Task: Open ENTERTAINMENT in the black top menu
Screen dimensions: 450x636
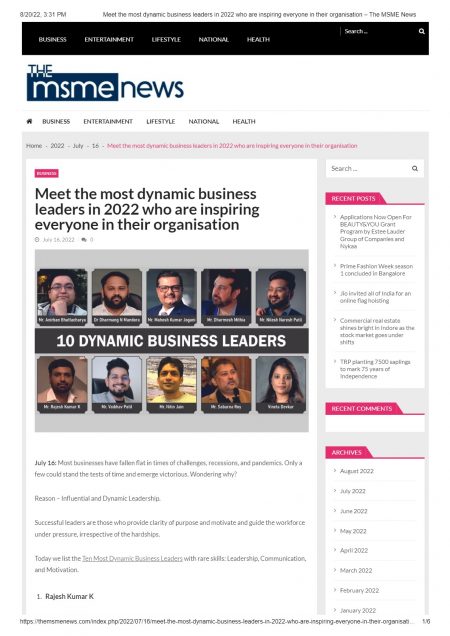Action: click(109, 39)
